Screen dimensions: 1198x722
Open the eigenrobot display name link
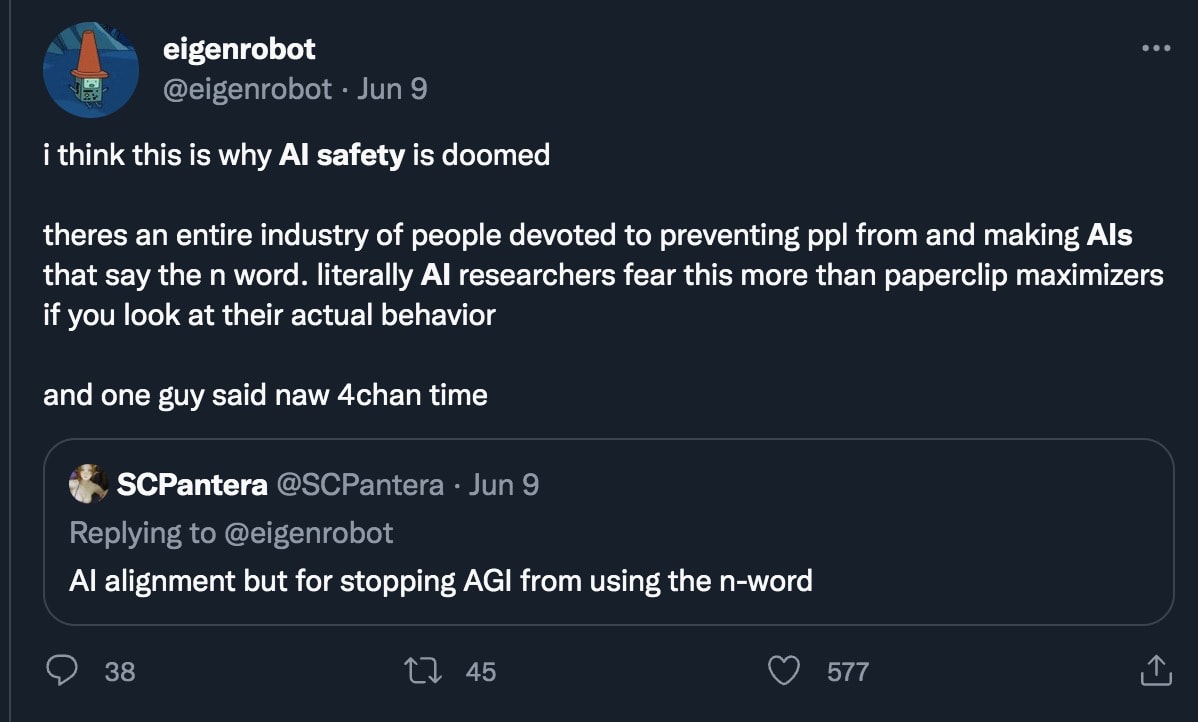point(238,48)
